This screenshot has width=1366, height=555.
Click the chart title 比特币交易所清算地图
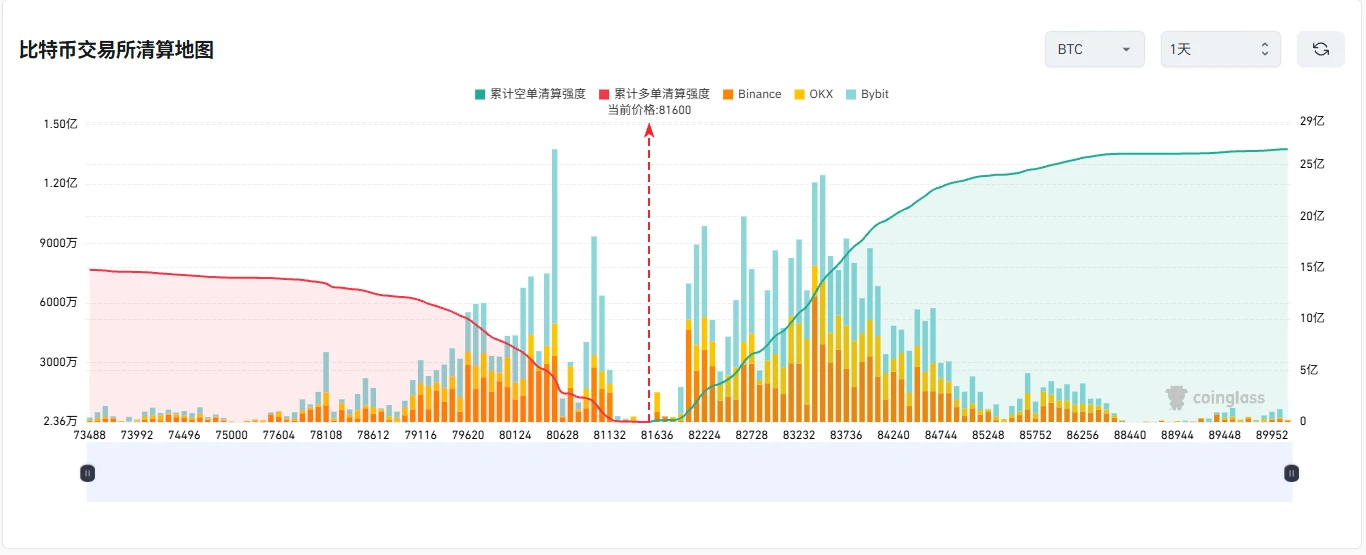tap(116, 50)
